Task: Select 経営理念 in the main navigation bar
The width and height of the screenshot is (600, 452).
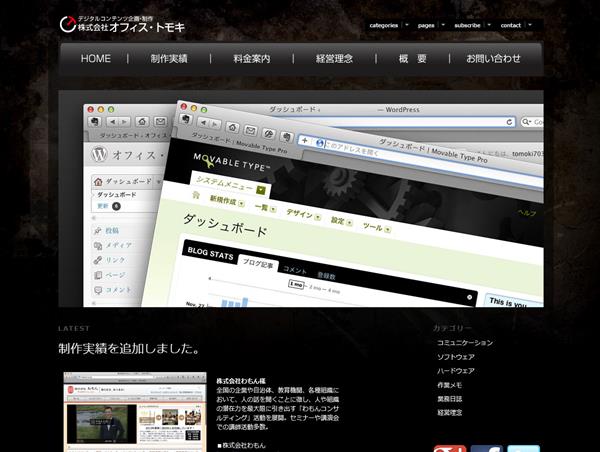Action: pos(334,59)
